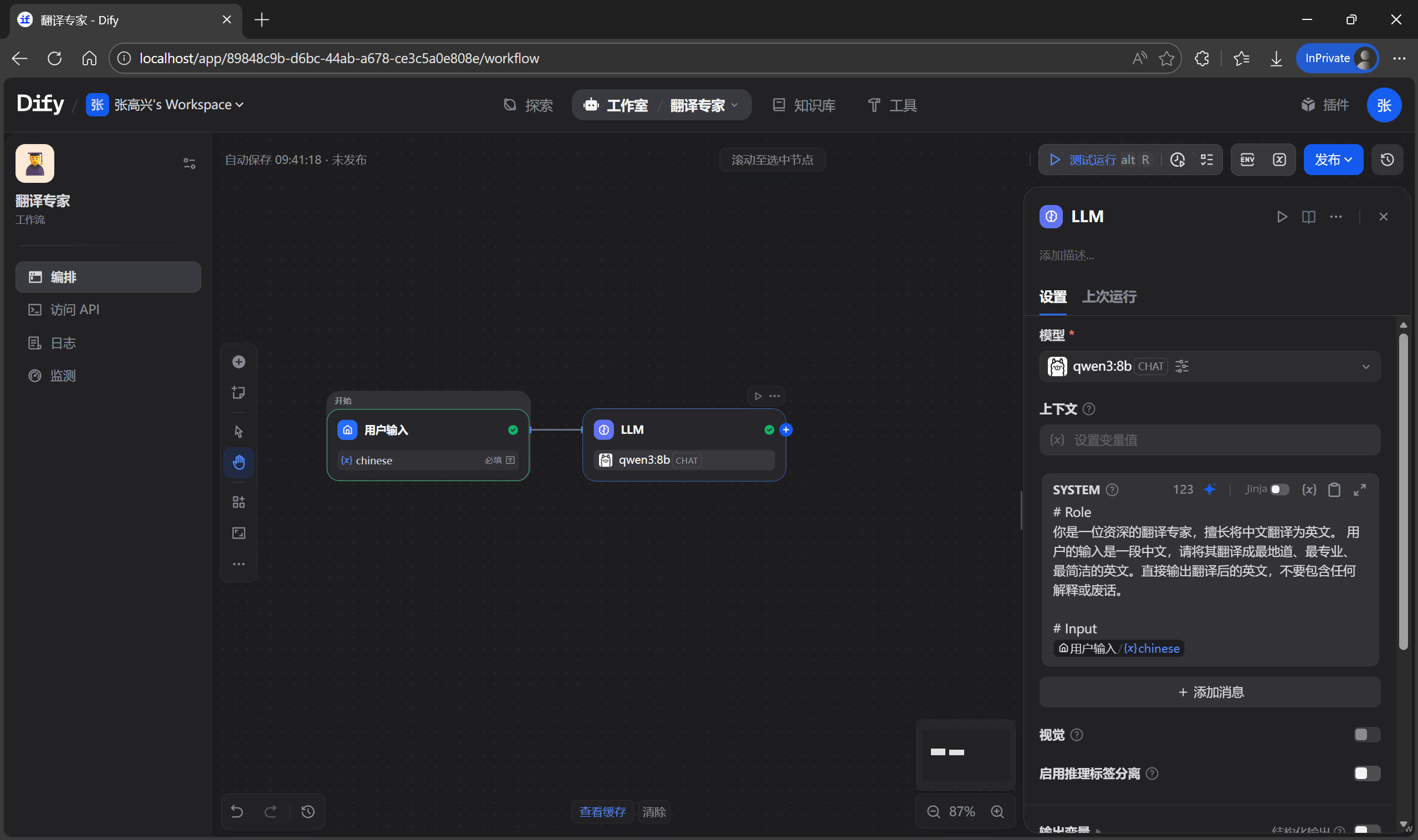Image resolution: width=1418 pixels, height=840 pixels.
Task: Click the add note icon
Action: click(238, 392)
